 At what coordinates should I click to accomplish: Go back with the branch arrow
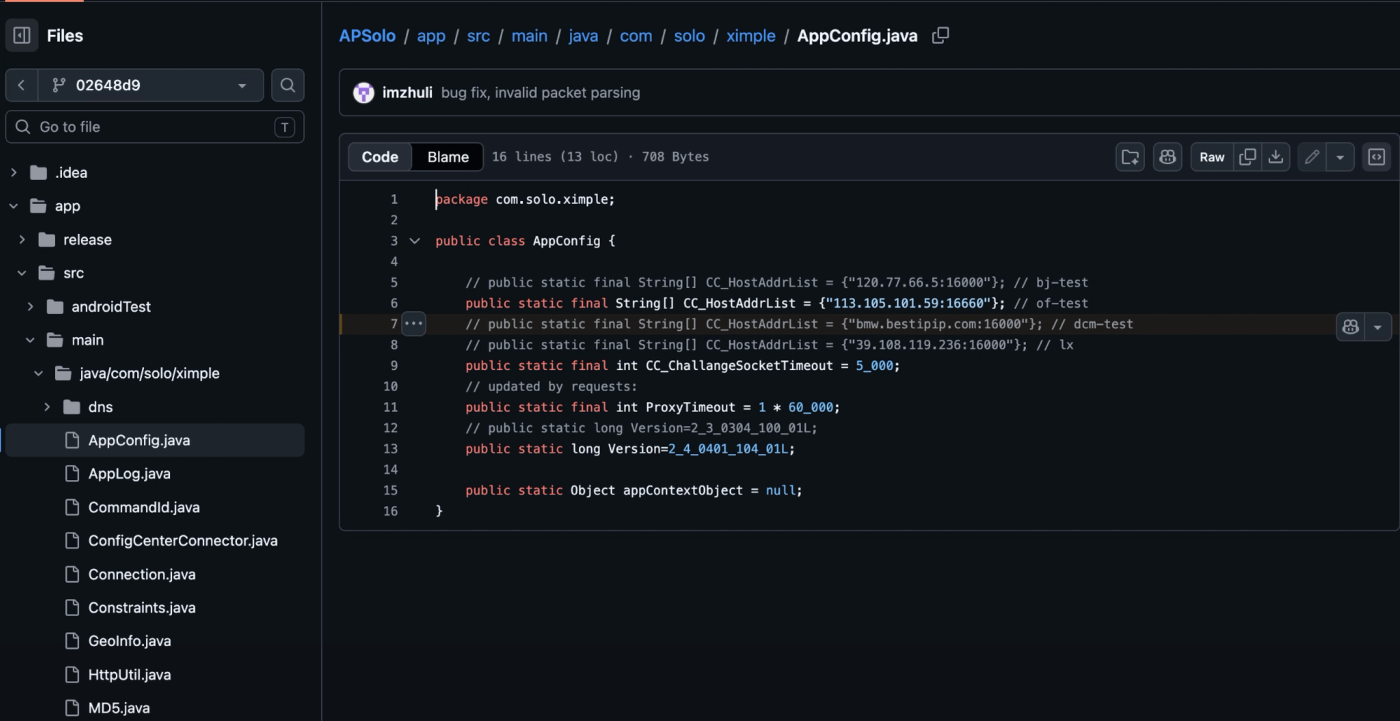point(22,85)
